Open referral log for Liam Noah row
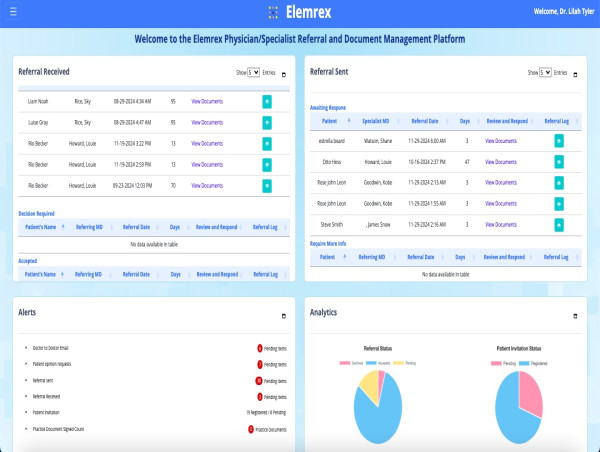Screen dimensions: 600x452 coord(267,102)
